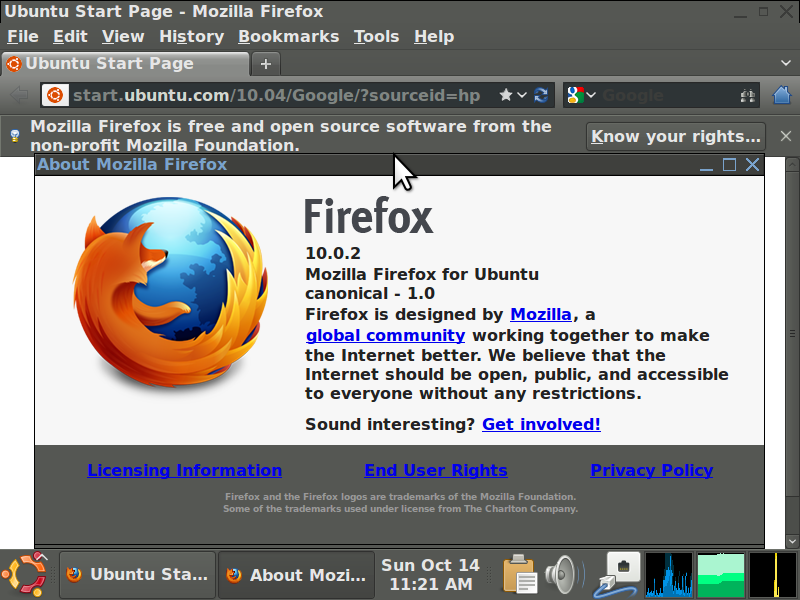Image resolution: width=800 pixels, height=600 pixels.
Task: Click the Ubuntu site icon in address bar
Action: (55, 95)
